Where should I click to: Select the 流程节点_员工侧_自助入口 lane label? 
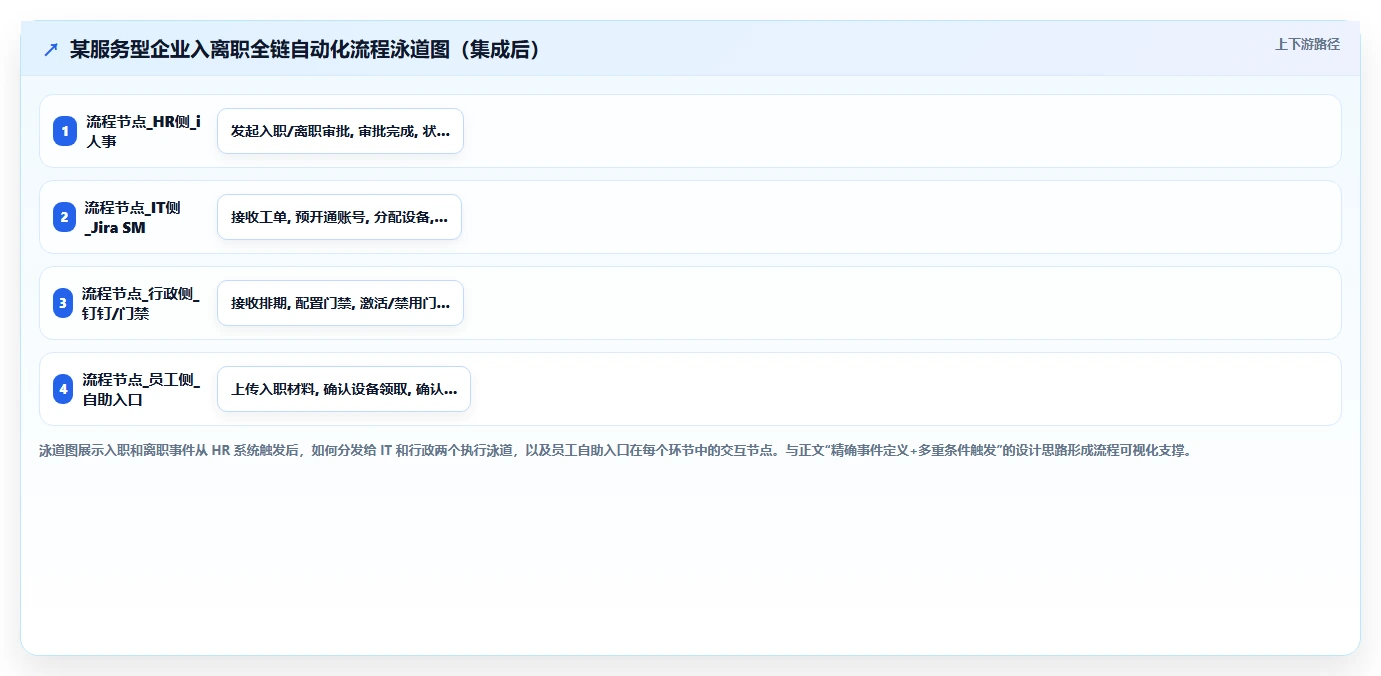(141, 389)
